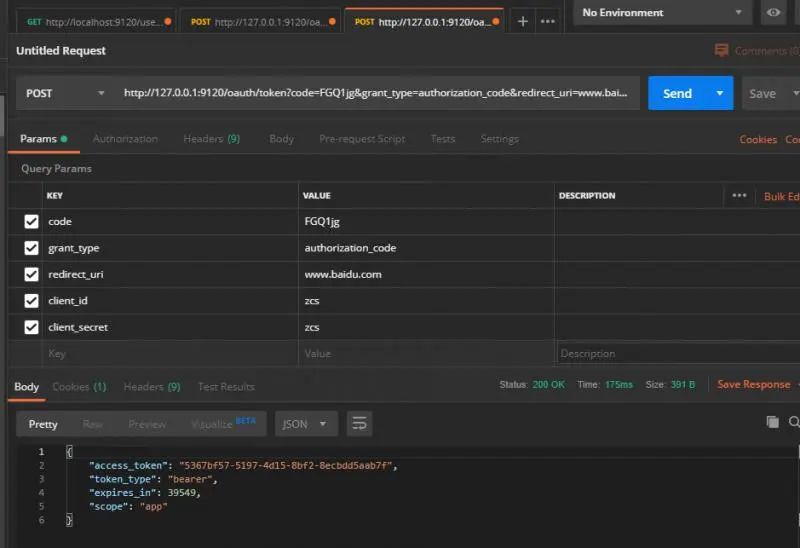Click the Untitled Request title
800x548 pixels.
(x=61, y=51)
